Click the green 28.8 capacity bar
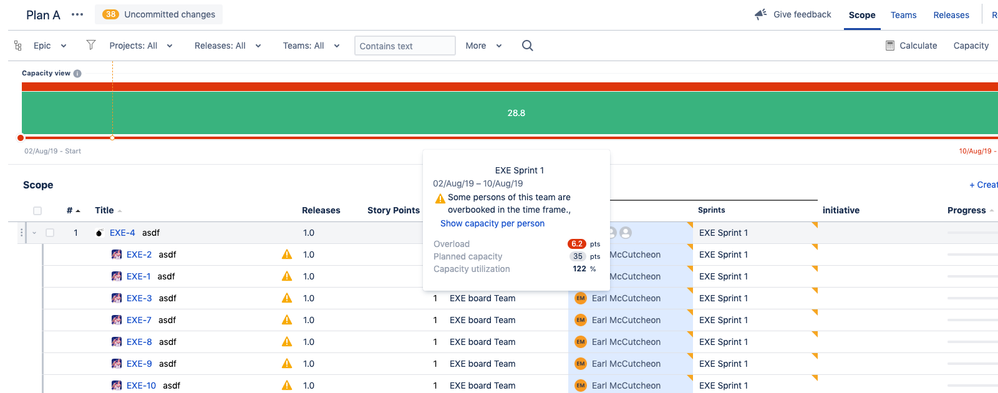The width and height of the screenshot is (998, 393). point(509,113)
